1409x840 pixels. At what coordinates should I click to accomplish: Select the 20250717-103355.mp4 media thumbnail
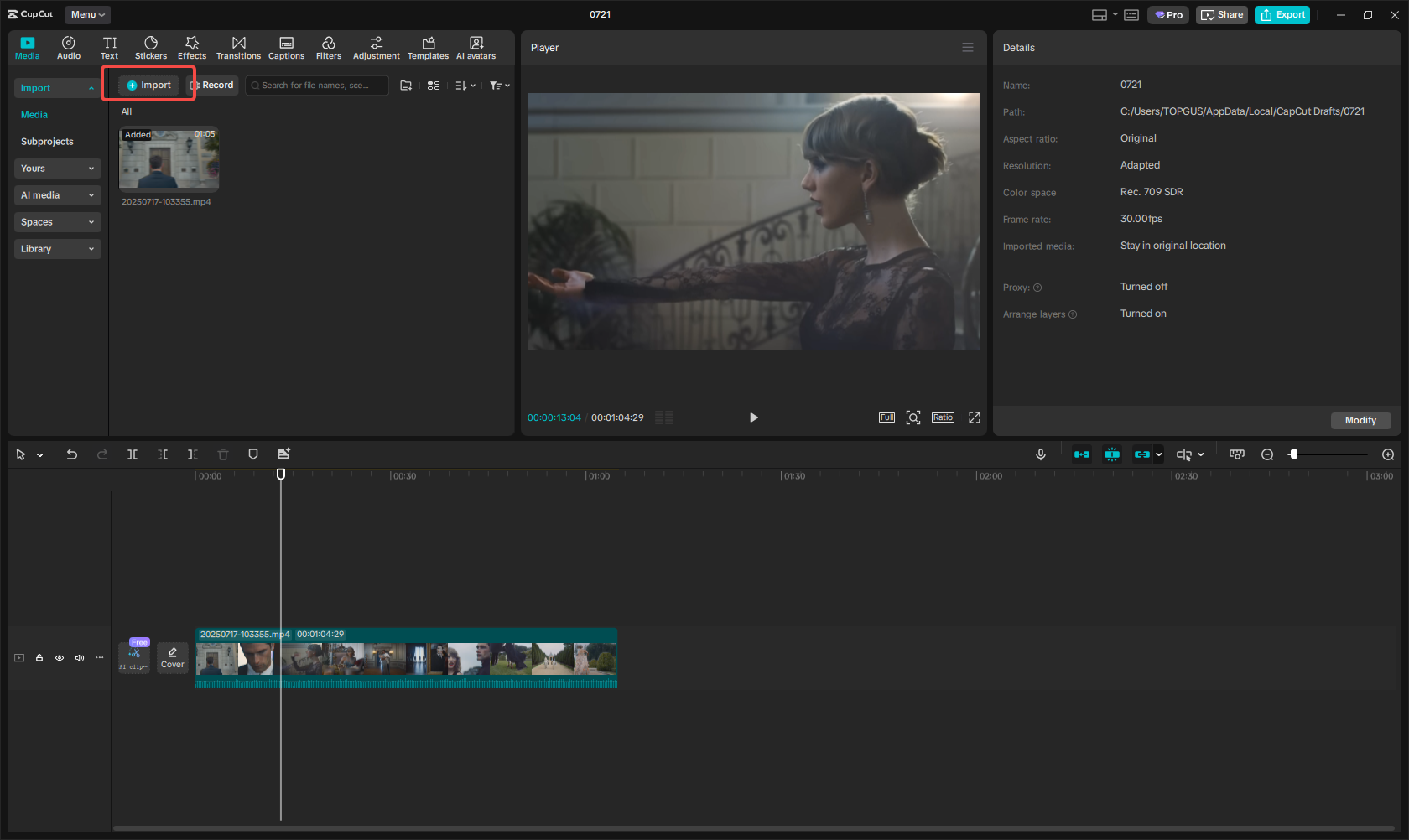(169, 159)
